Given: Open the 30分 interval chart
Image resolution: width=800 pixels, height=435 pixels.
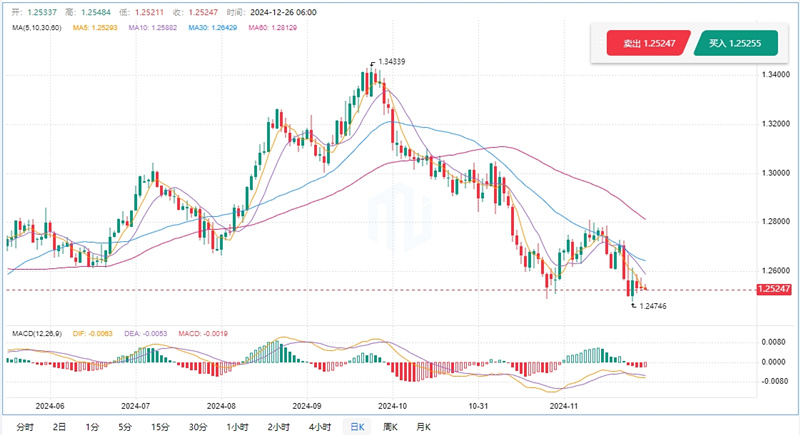Looking at the screenshot, I should click(197, 426).
